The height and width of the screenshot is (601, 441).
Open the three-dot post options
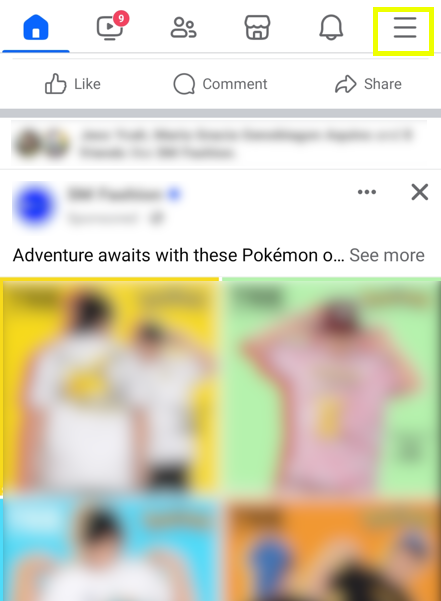coord(367,192)
